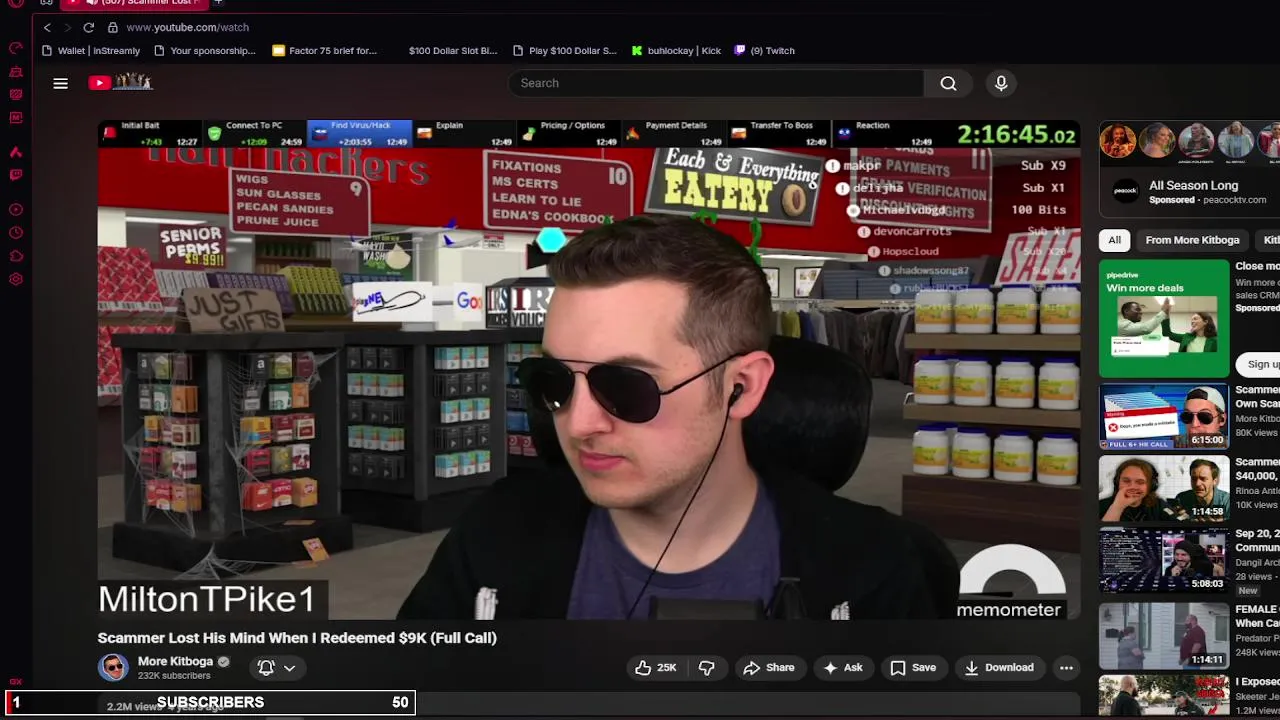Click the site lock icon in address bar

[112, 27]
